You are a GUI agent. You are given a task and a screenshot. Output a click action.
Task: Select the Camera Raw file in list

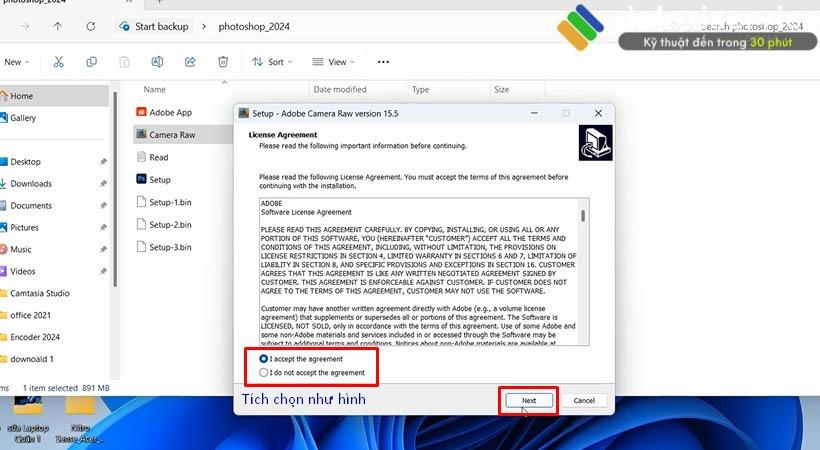click(183, 134)
